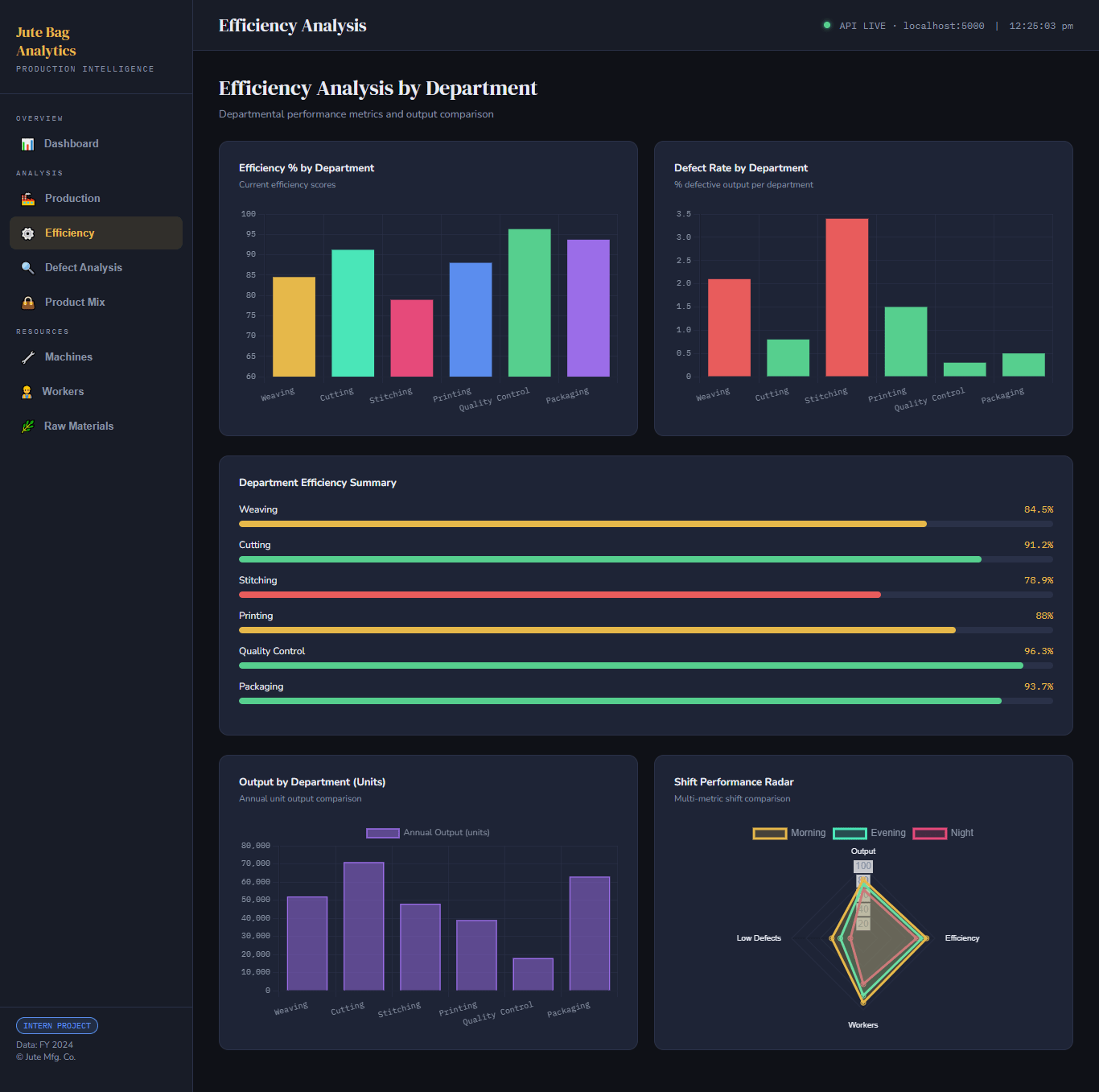Toggle the Night series in radar legend
This screenshot has width=1099, height=1092.
click(x=943, y=833)
